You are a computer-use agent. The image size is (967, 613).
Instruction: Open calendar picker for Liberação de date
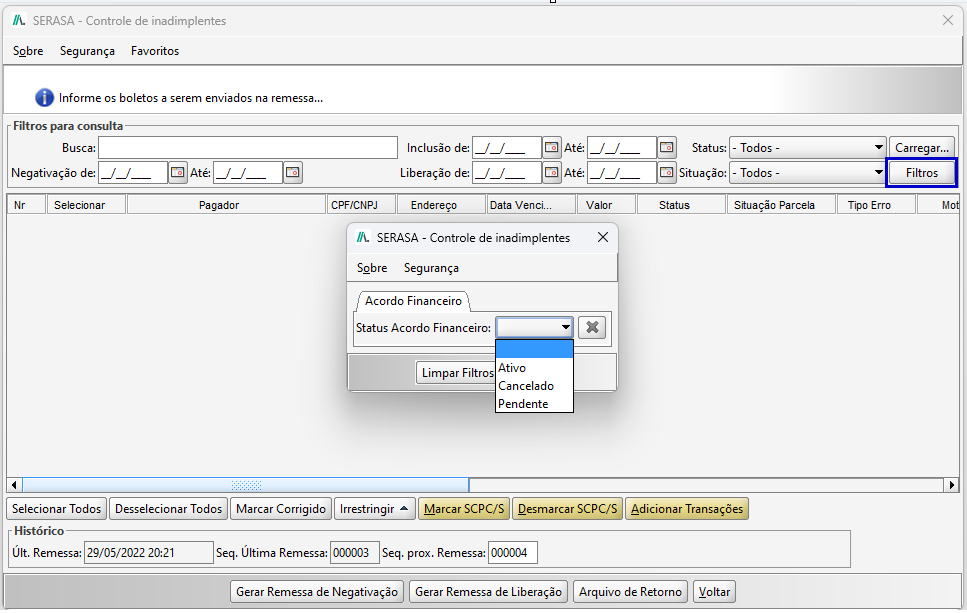click(551, 173)
